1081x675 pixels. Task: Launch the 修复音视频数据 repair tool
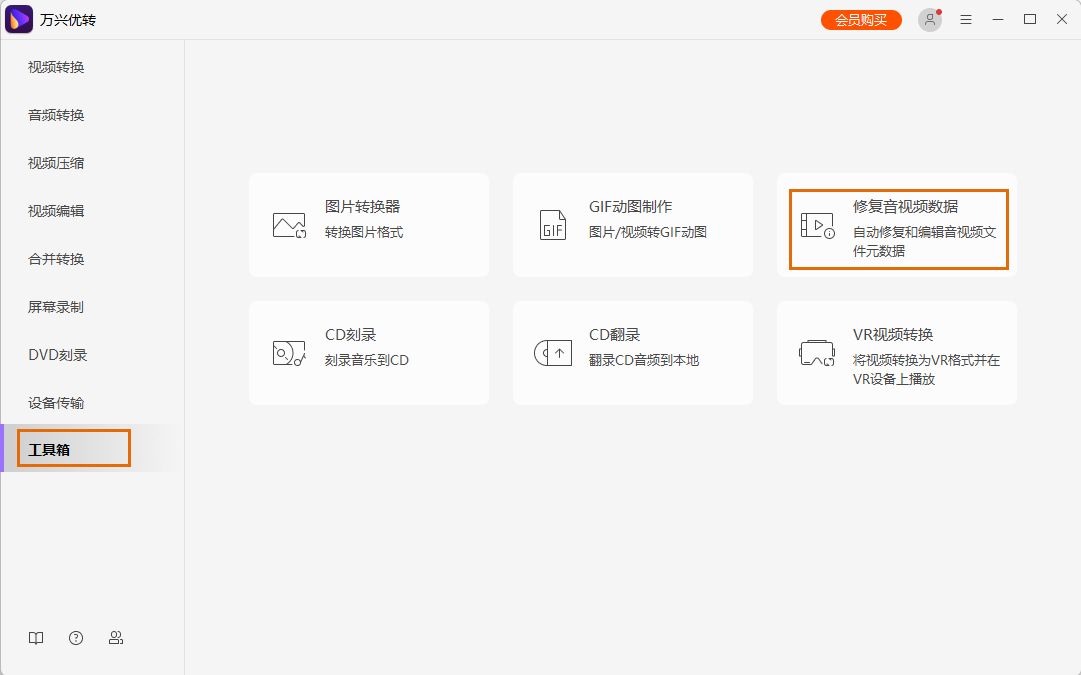coord(896,228)
